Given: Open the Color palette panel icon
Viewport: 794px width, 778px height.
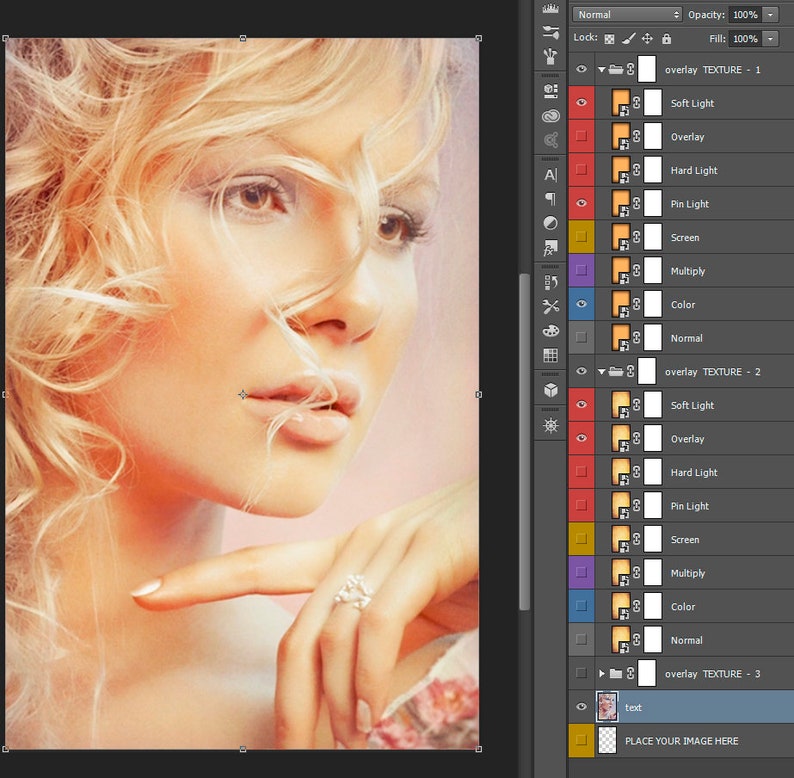Looking at the screenshot, I should tap(550, 331).
